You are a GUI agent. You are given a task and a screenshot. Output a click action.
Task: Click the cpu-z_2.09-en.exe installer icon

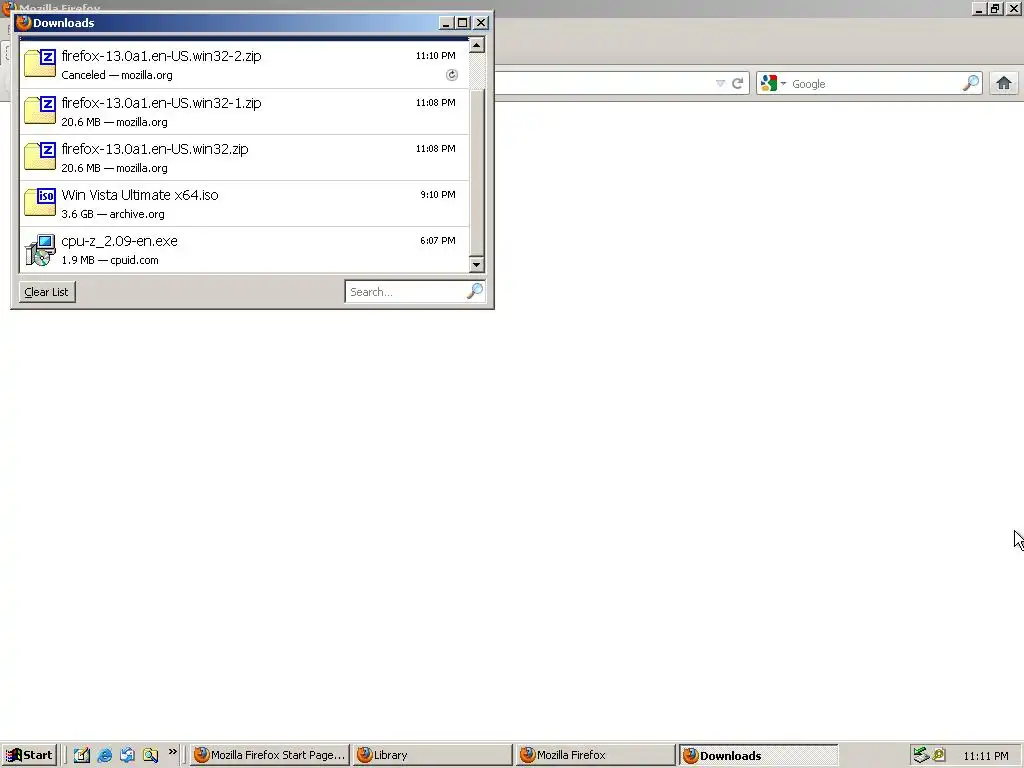click(x=40, y=249)
